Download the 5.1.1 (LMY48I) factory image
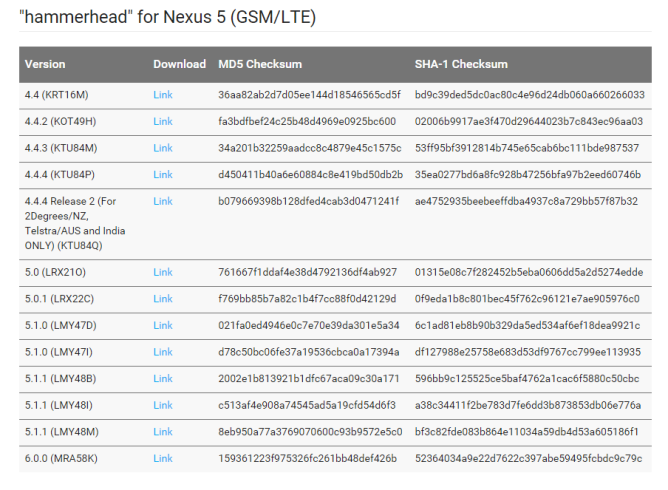The width and height of the screenshot is (668, 490). 162,404
